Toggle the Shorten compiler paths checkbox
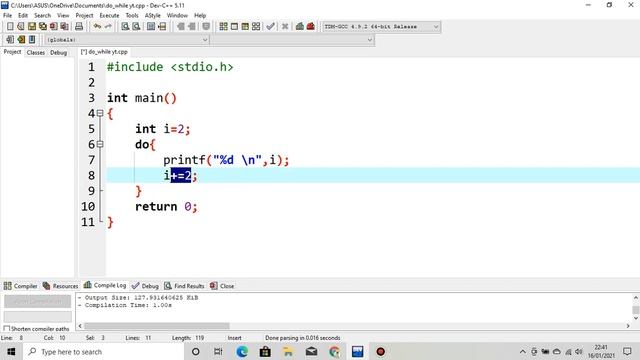640x360 pixels. [7, 329]
